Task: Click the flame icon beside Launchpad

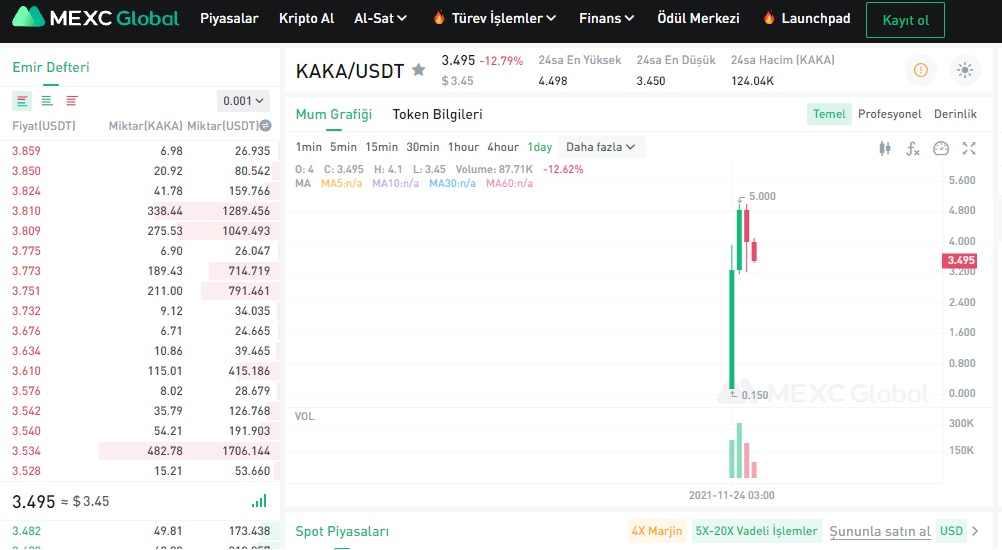Action: (x=769, y=17)
